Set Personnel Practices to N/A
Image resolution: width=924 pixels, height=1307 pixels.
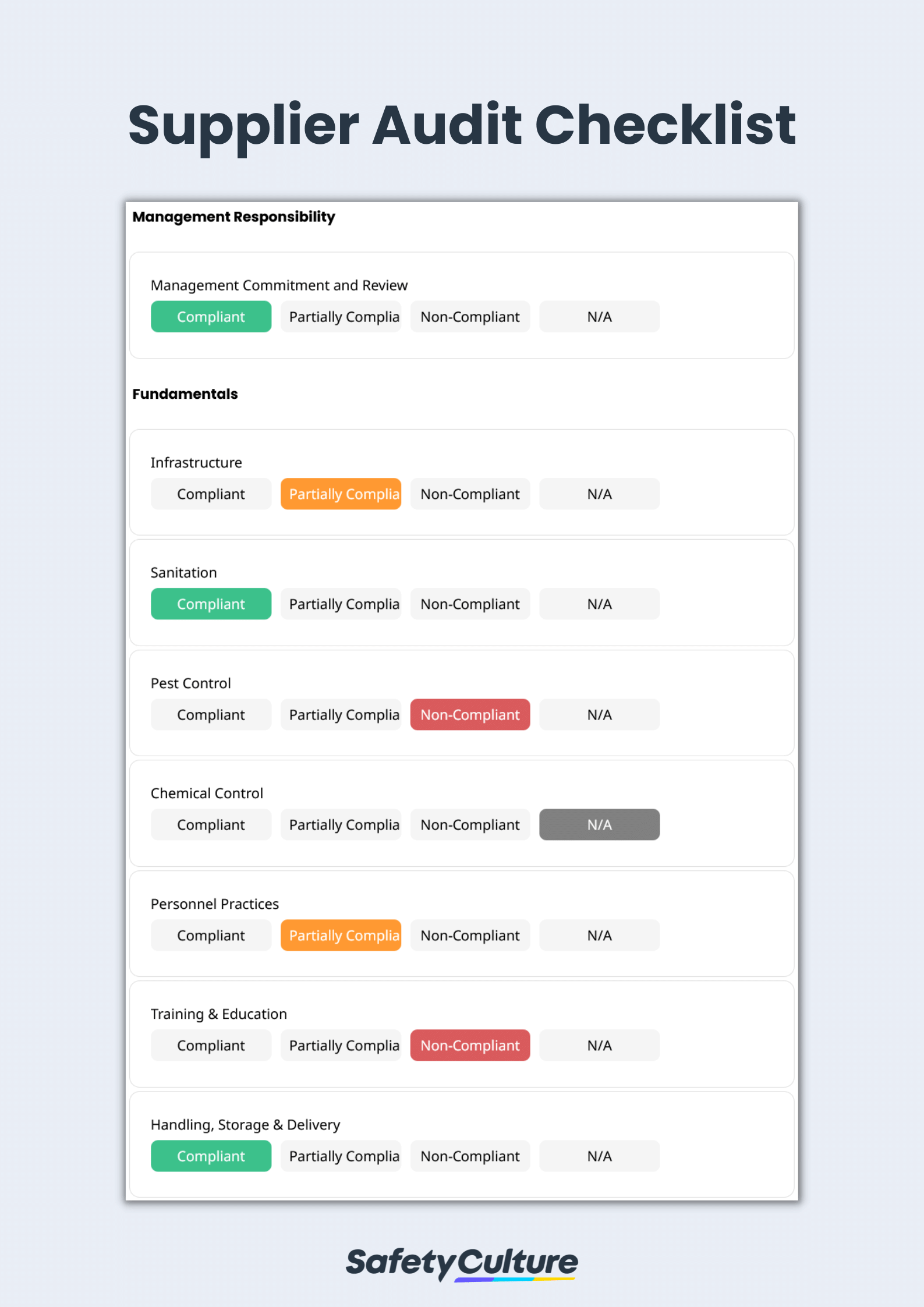(599, 935)
